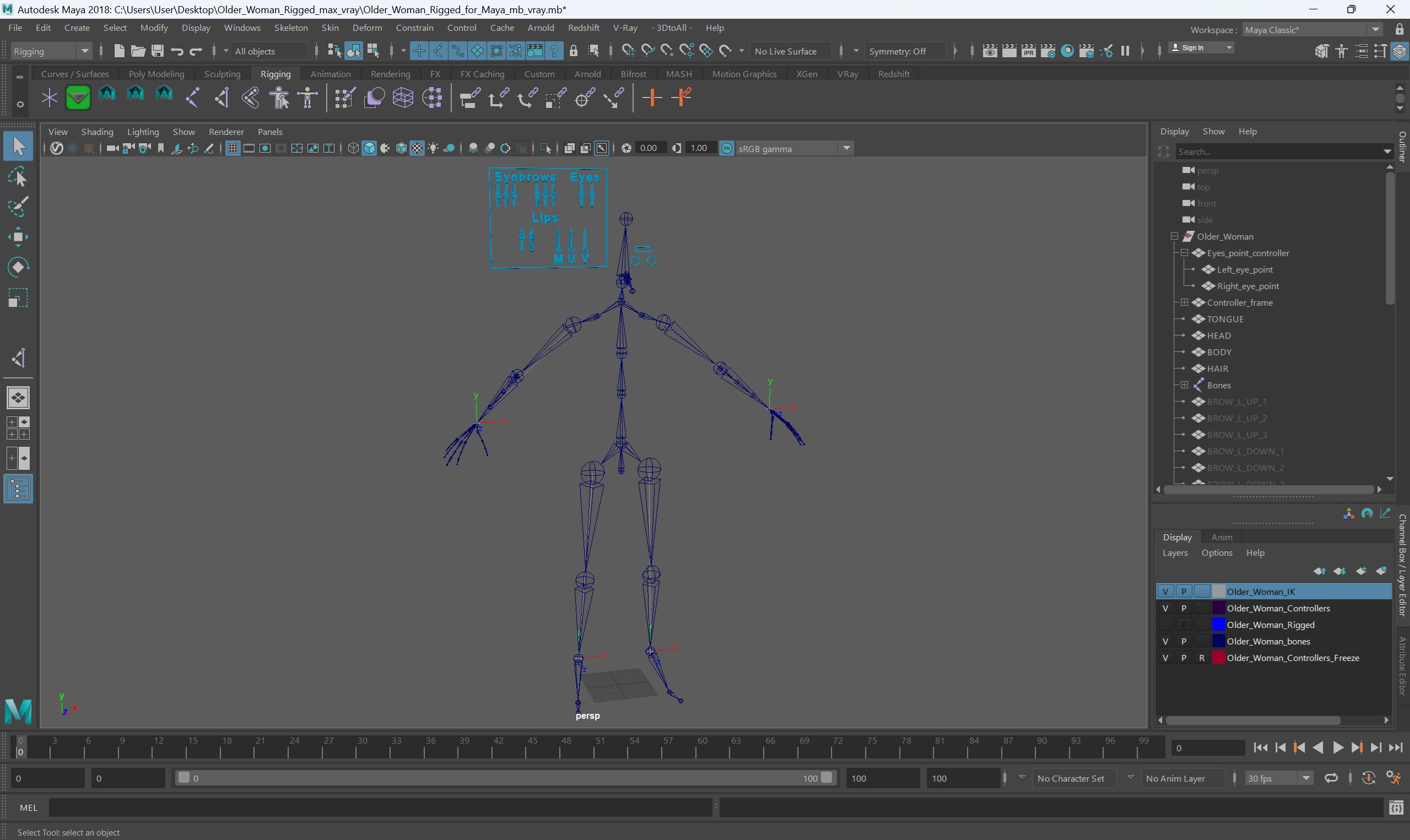Switch to the Anim layer tab
The height and width of the screenshot is (840, 1410).
pos(1222,537)
